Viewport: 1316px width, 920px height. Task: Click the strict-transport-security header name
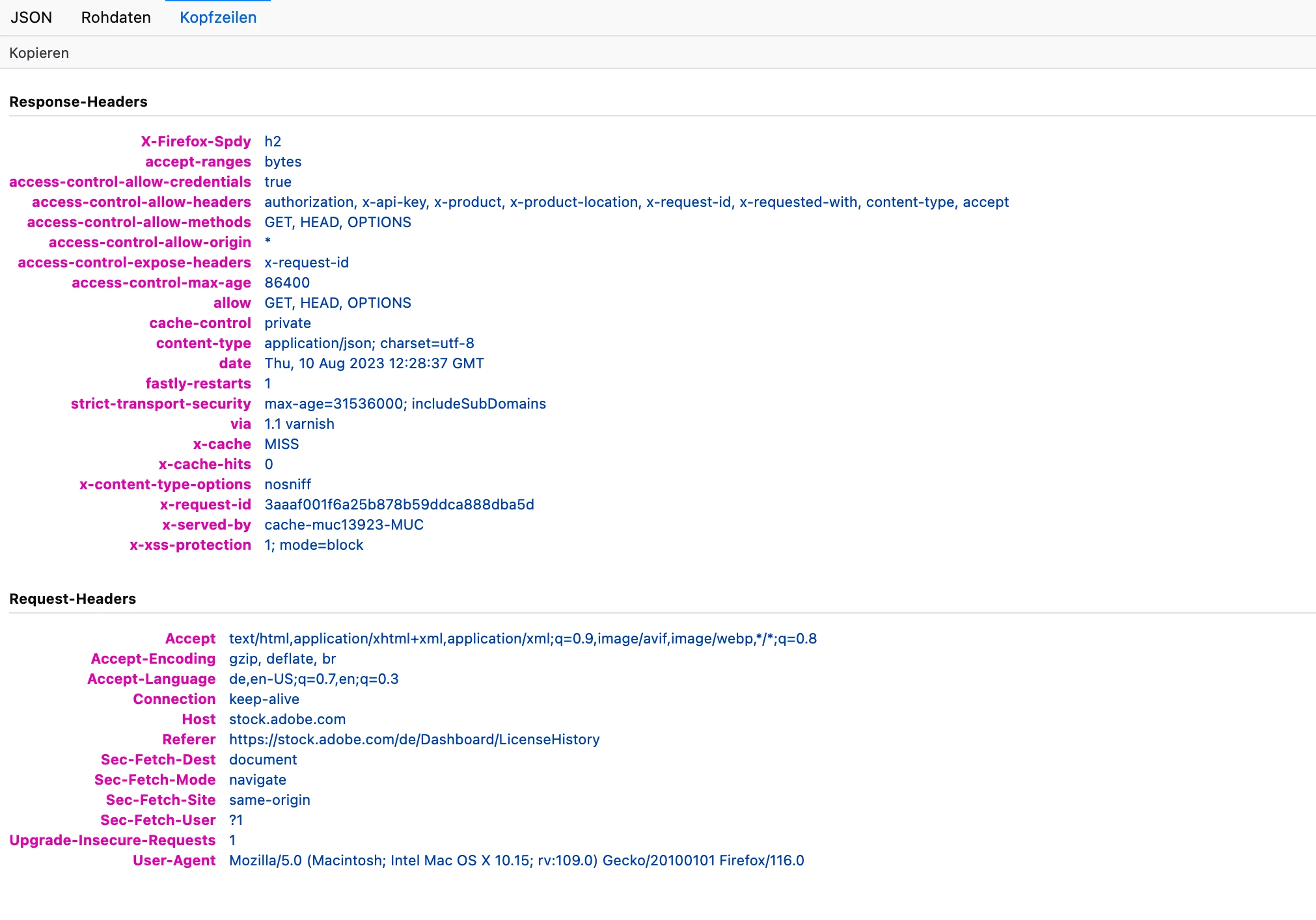(x=160, y=403)
